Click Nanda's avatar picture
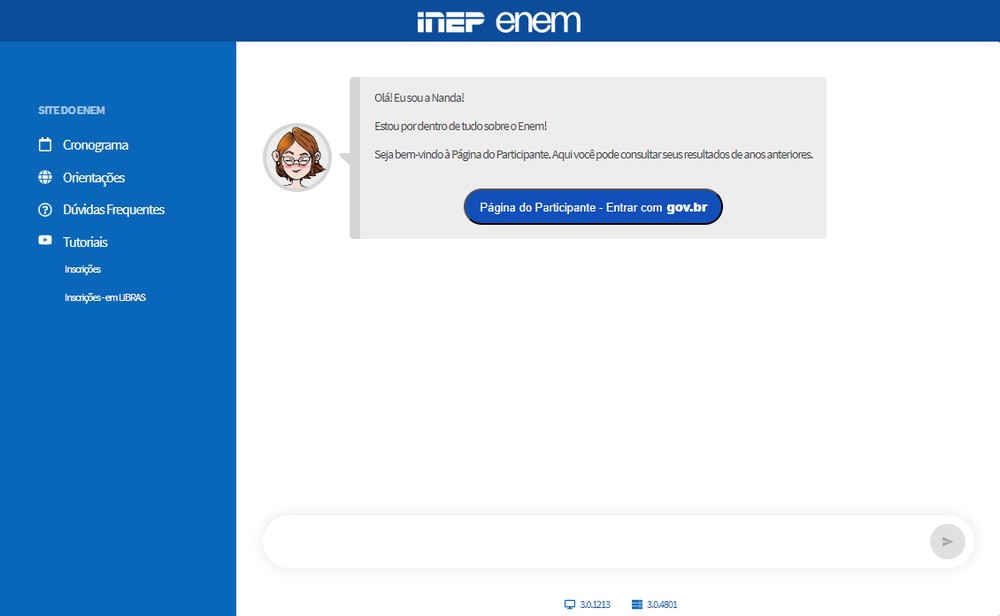Screen dimensions: 1000x616 [297, 158]
